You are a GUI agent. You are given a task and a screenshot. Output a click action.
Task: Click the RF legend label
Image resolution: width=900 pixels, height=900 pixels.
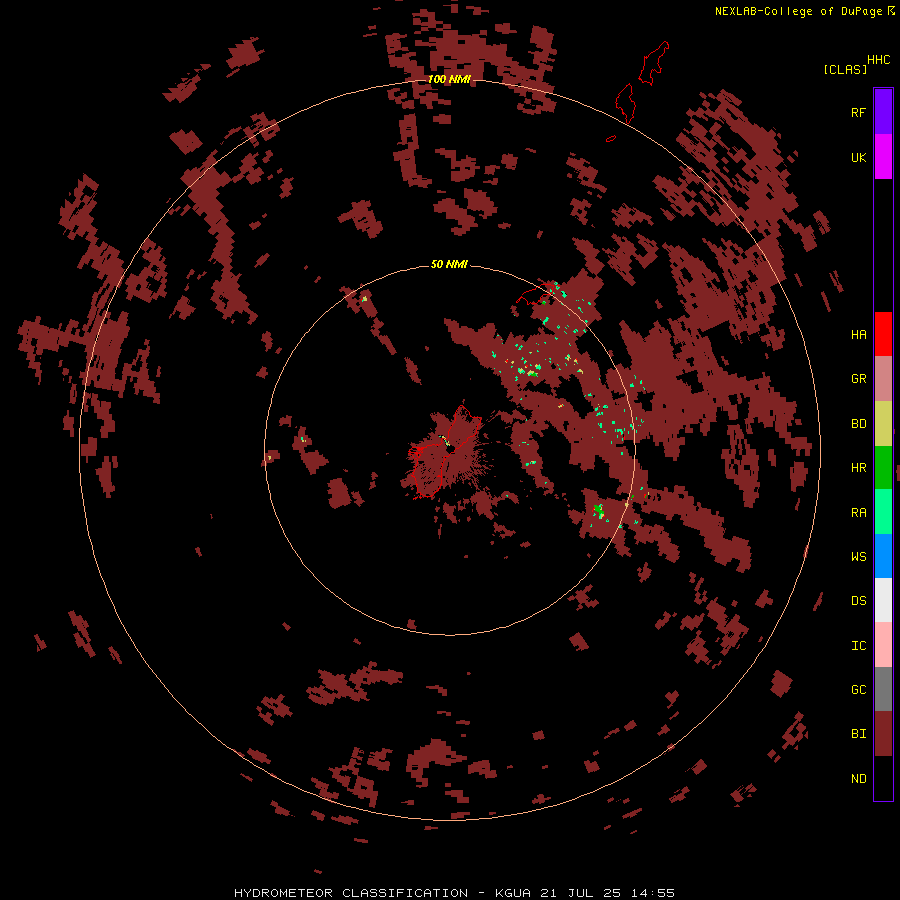pos(858,112)
